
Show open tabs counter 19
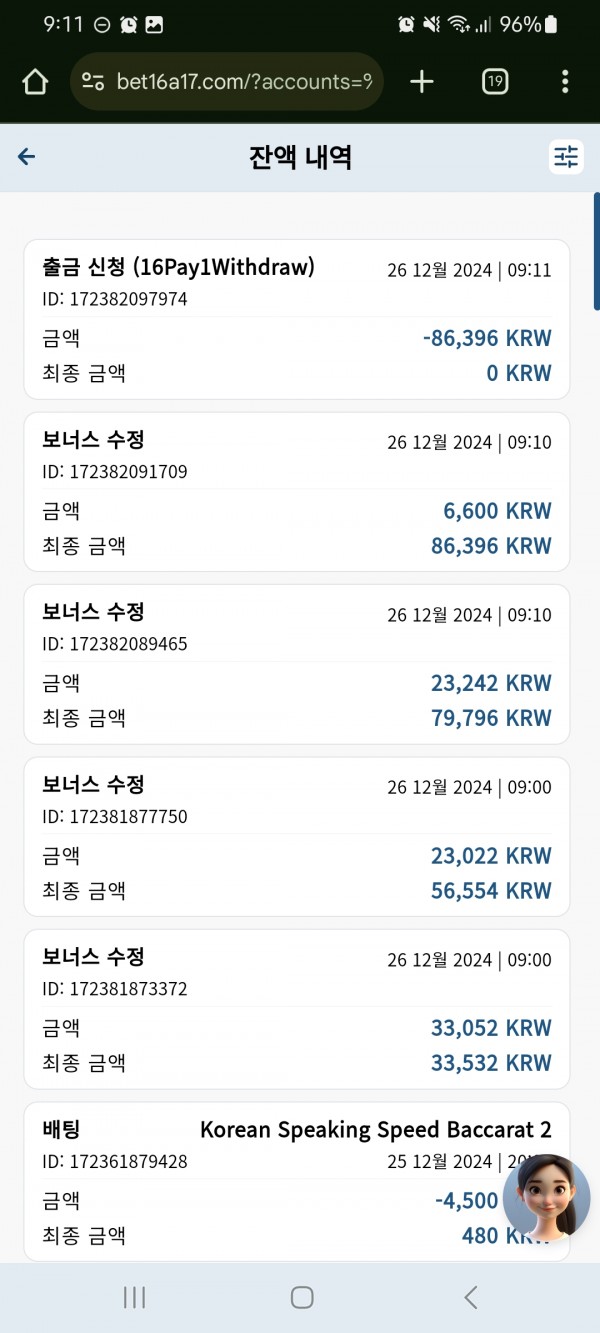tap(494, 82)
